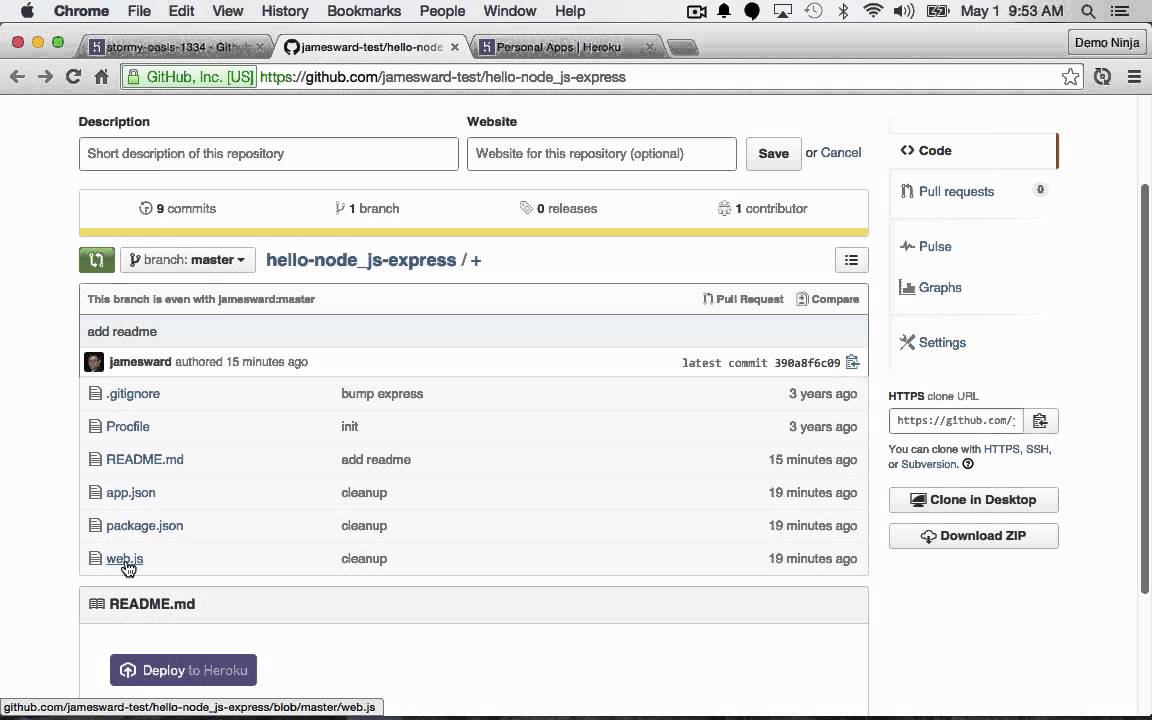View the 1 contributor page
This screenshot has height=720, width=1152.
point(762,209)
